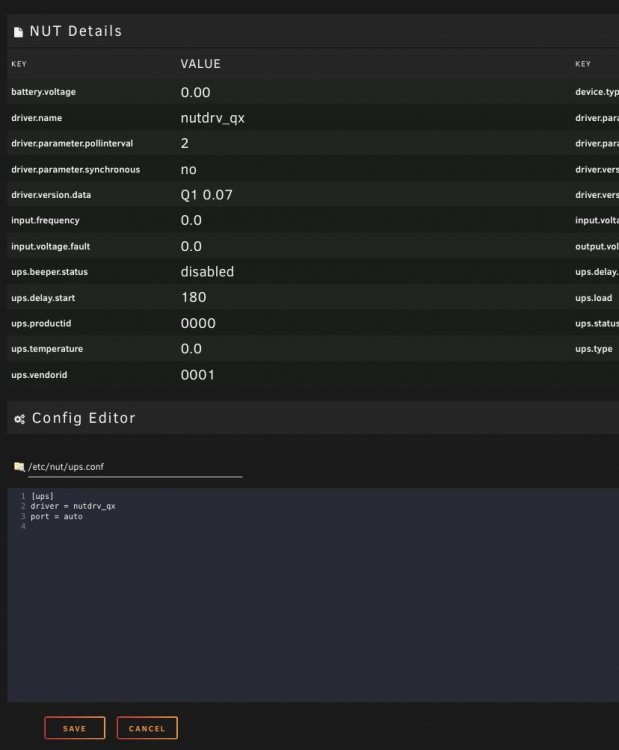Select the pollinterval value 2
Image resolution: width=619 pixels, height=750 pixels.
[x=185, y=143]
